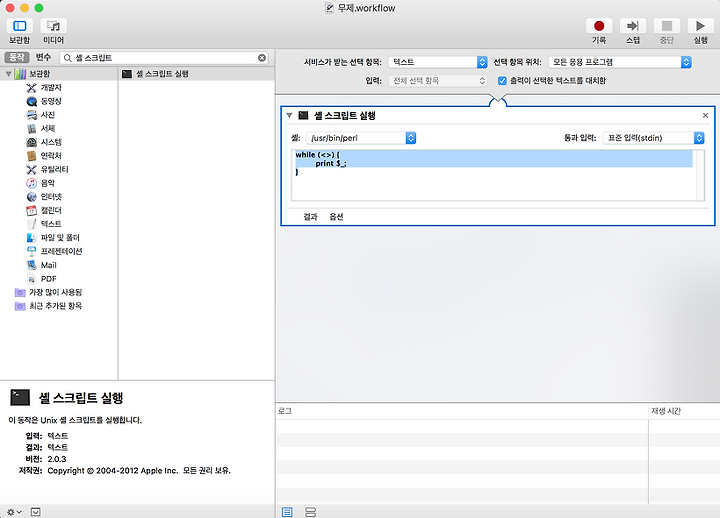Viewport: 720px width, 518px height.
Task: Toggle description pane with bottom-left button
Action: 35,512
